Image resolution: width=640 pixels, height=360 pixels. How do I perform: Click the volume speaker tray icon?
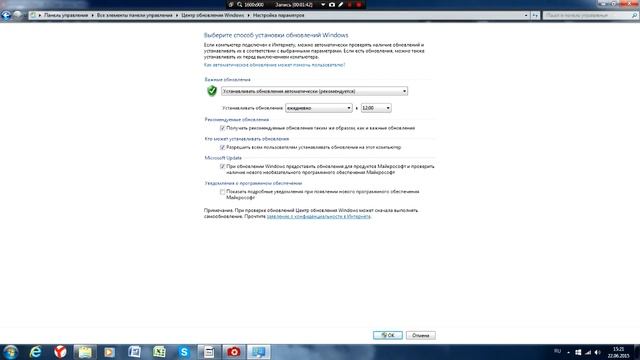pos(598,352)
